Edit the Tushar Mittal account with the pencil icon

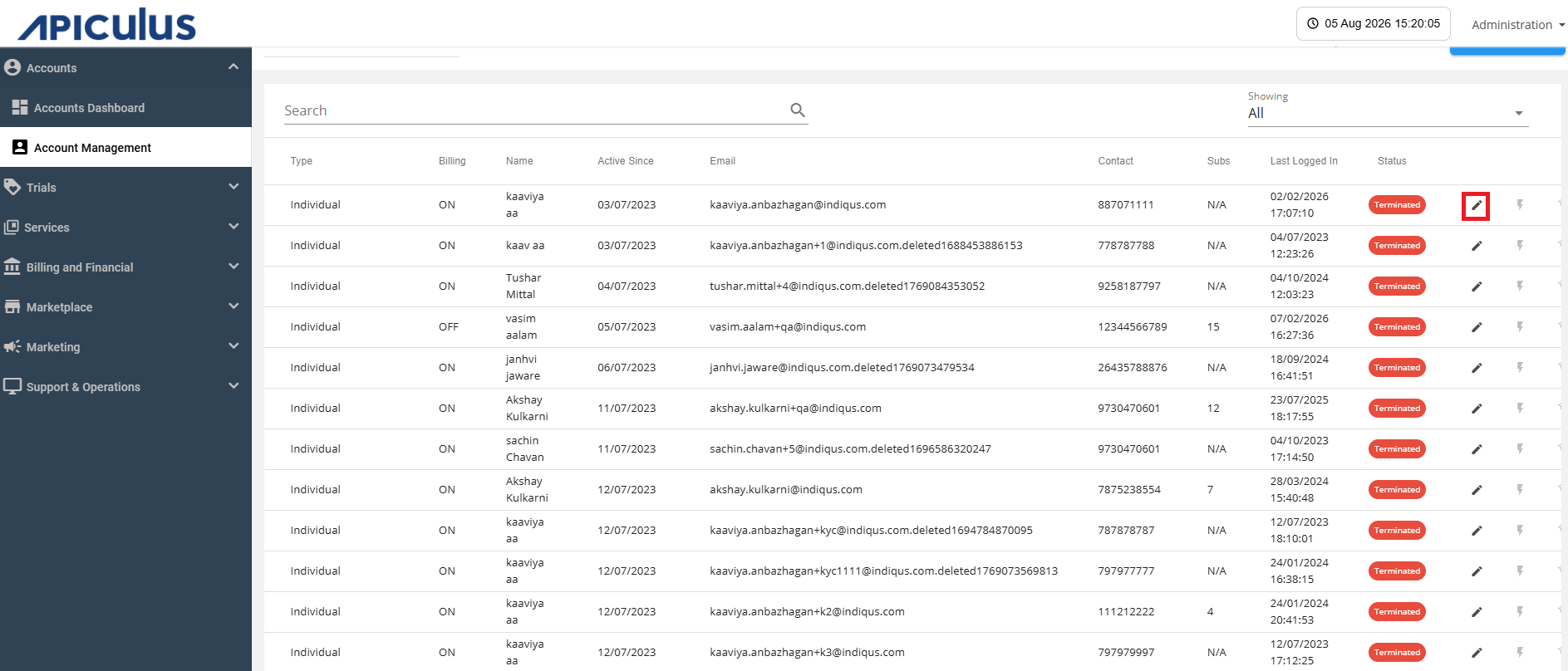click(x=1476, y=287)
